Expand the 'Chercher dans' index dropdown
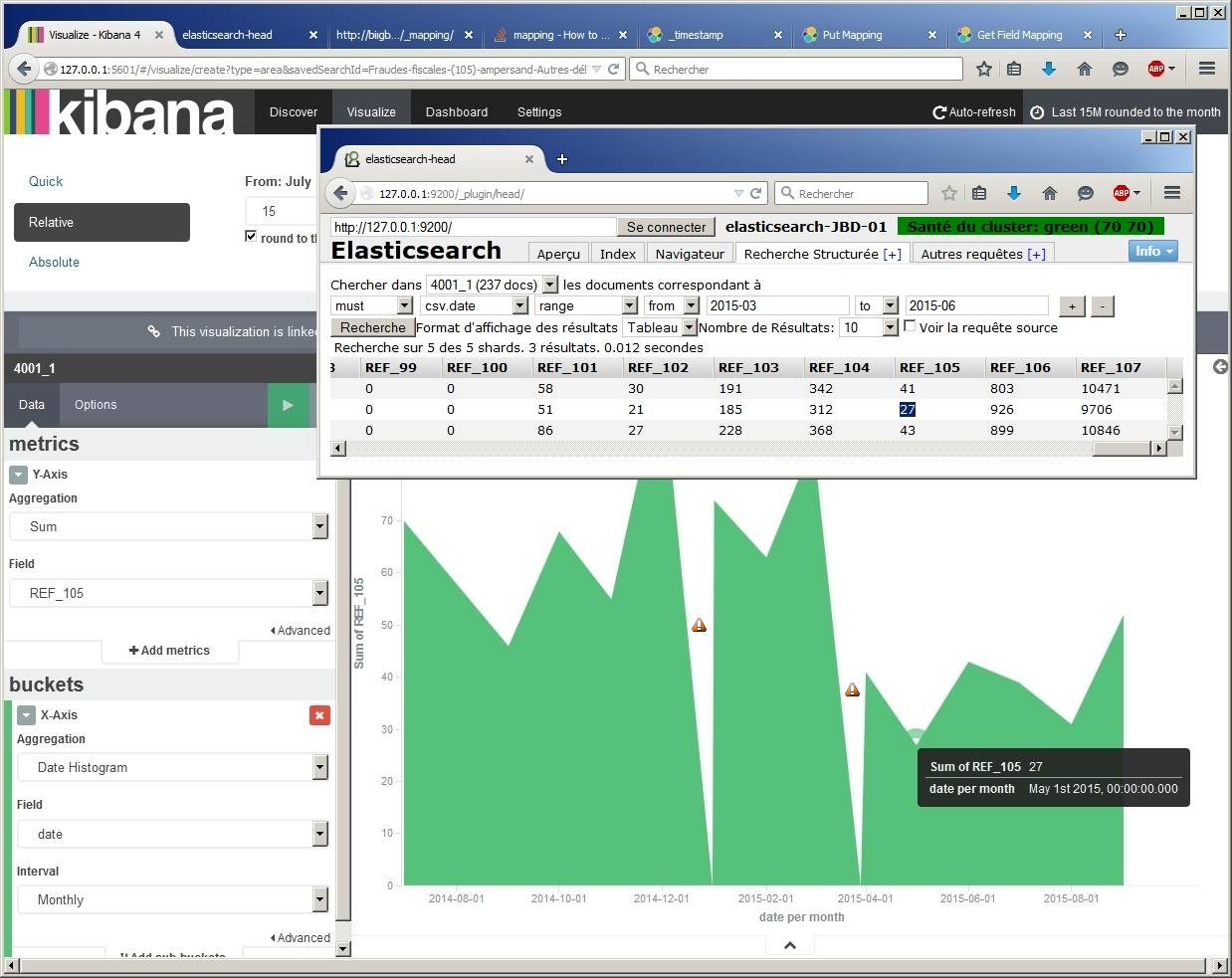This screenshot has height=978, width=1232. (x=550, y=285)
